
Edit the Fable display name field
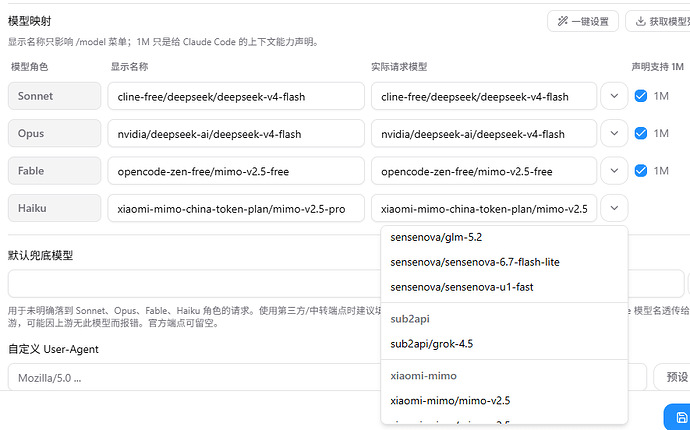point(236,170)
